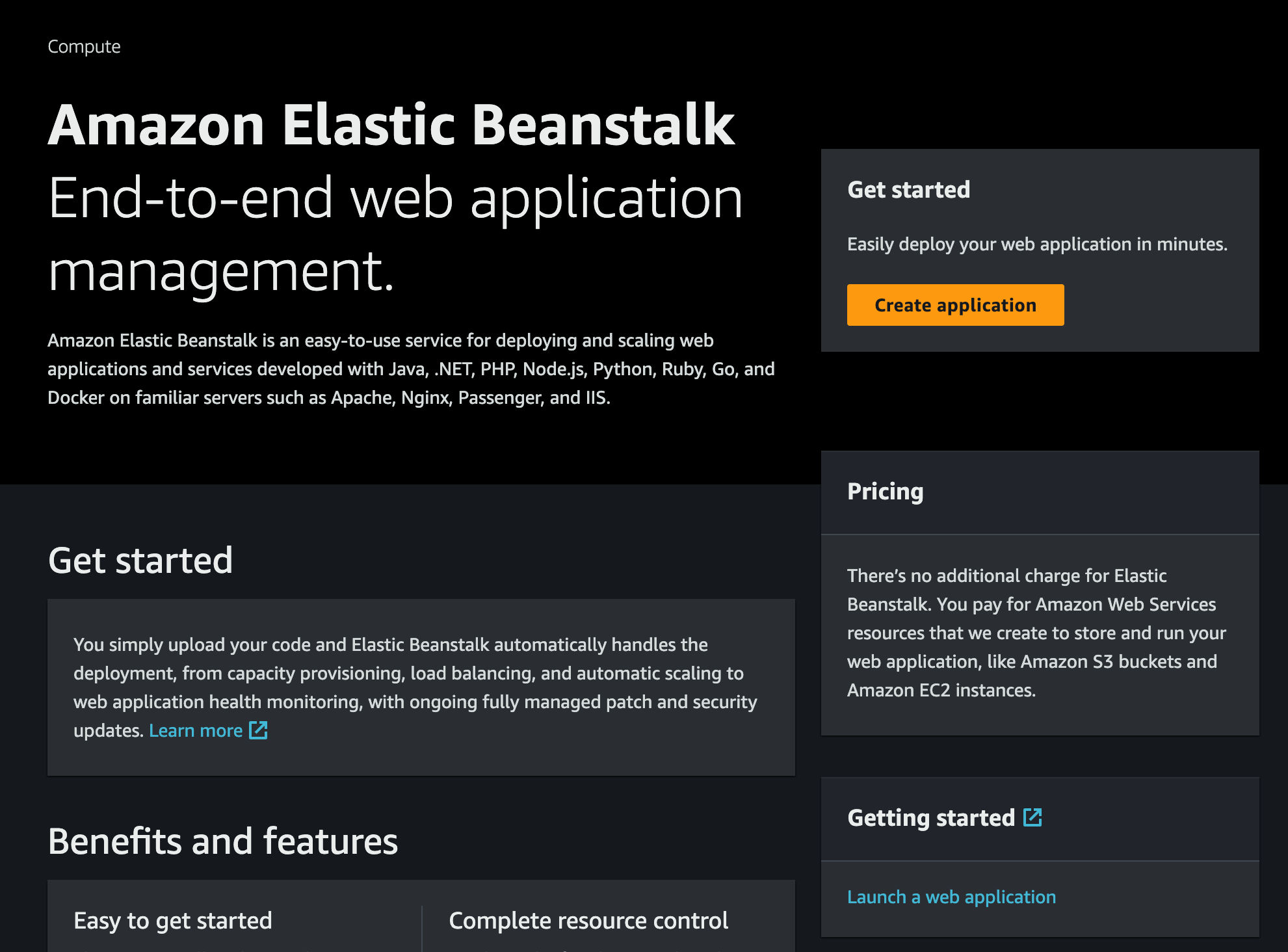Click external link icon beside Learn more
The height and width of the screenshot is (952, 1288).
(x=258, y=730)
